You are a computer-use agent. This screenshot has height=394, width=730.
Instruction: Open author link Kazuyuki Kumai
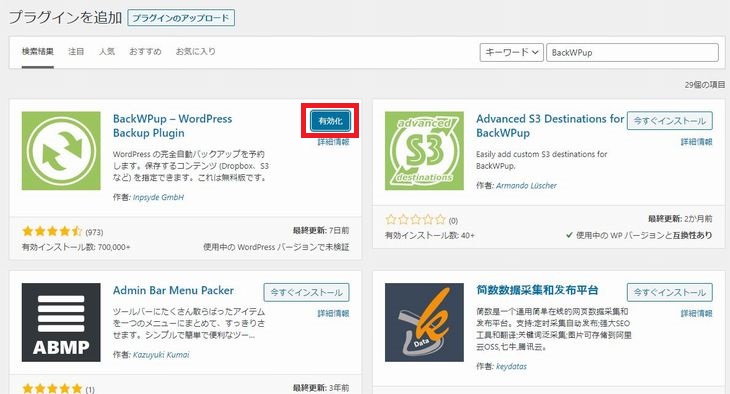161,355
